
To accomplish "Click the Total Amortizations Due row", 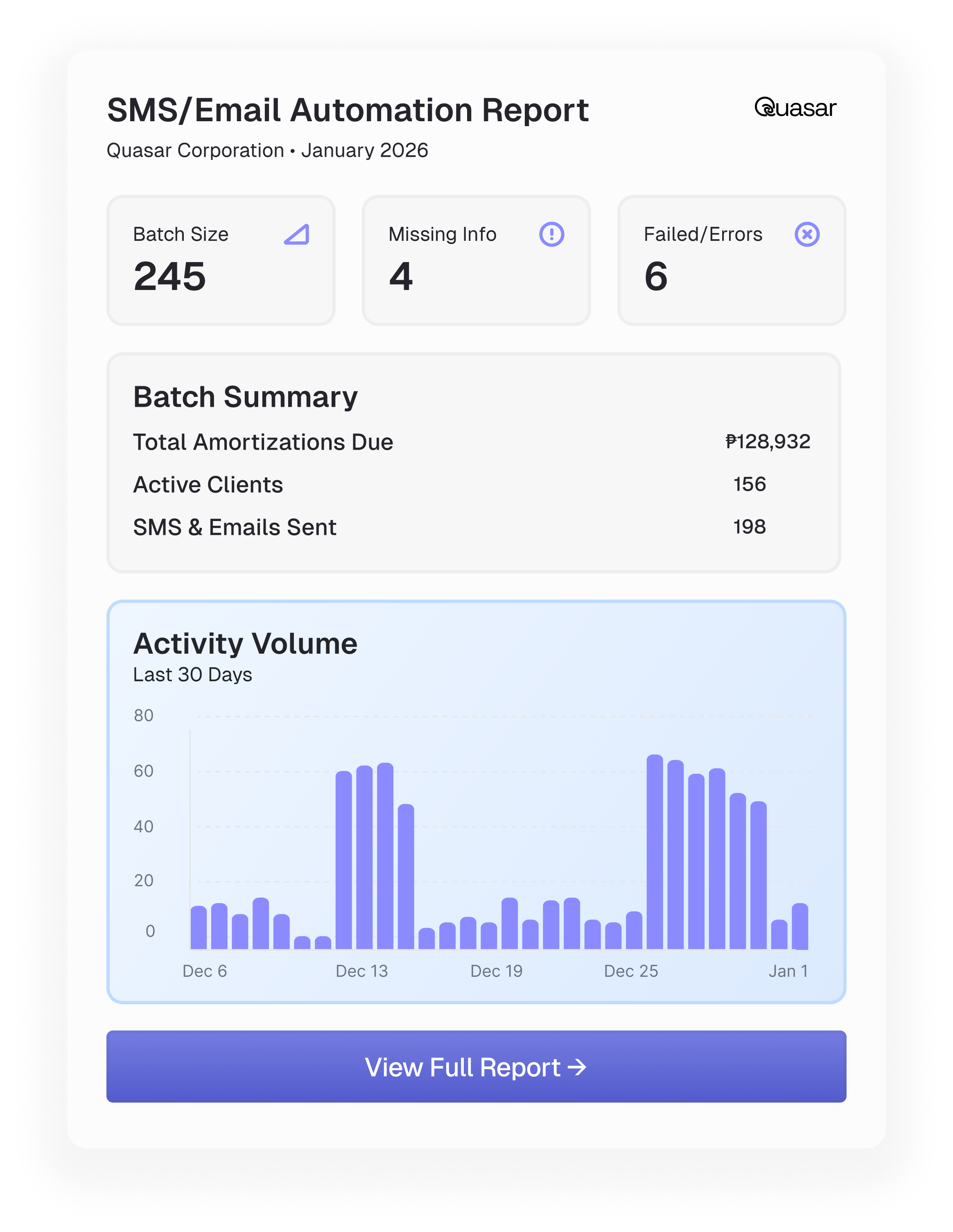I will [x=263, y=442].
